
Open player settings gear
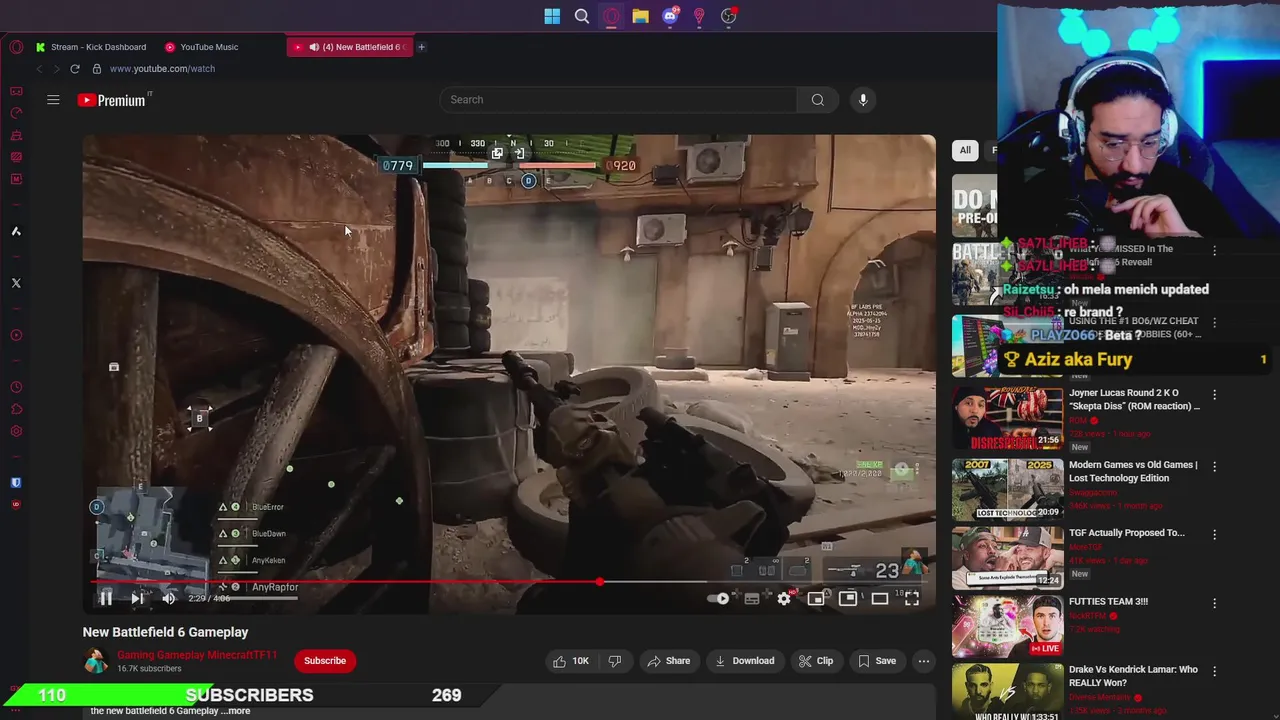coord(784,598)
